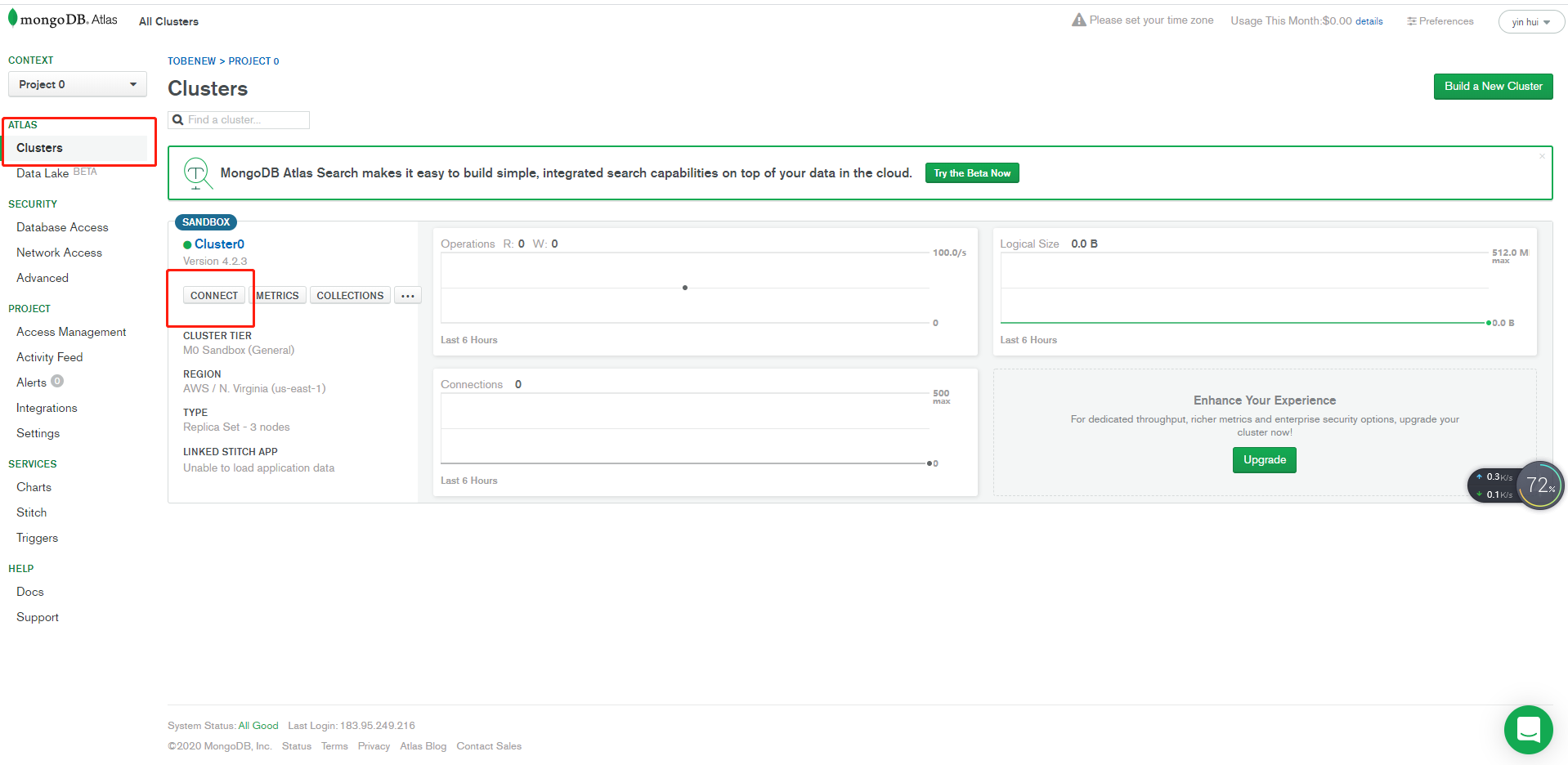Open the Intercom chat bubble widget
The image size is (1568, 765).
(1528, 729)
